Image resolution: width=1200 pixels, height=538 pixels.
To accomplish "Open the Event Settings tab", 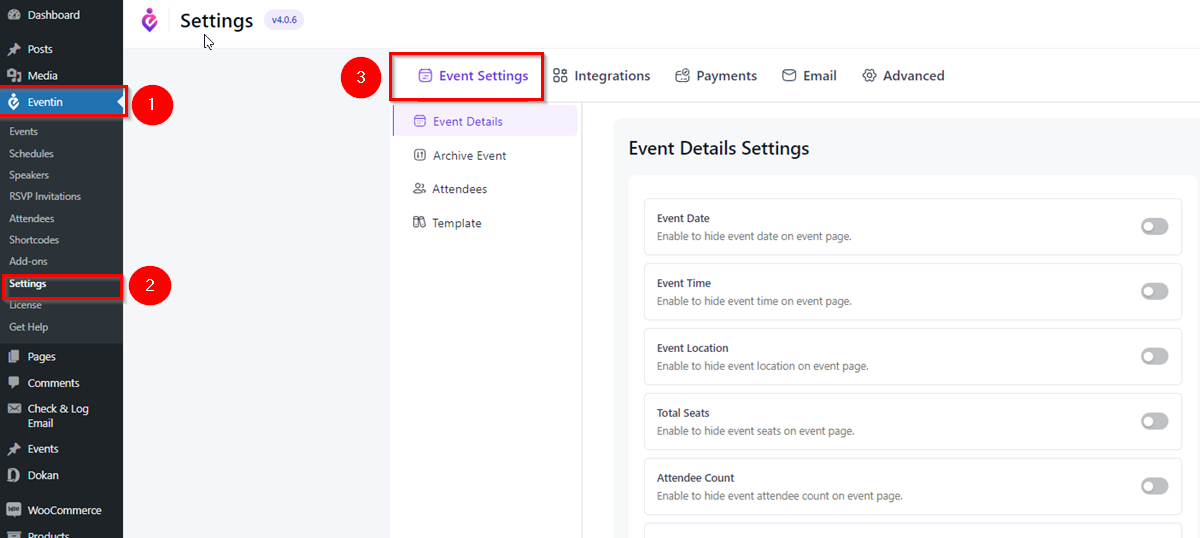I will pos(472,76).
